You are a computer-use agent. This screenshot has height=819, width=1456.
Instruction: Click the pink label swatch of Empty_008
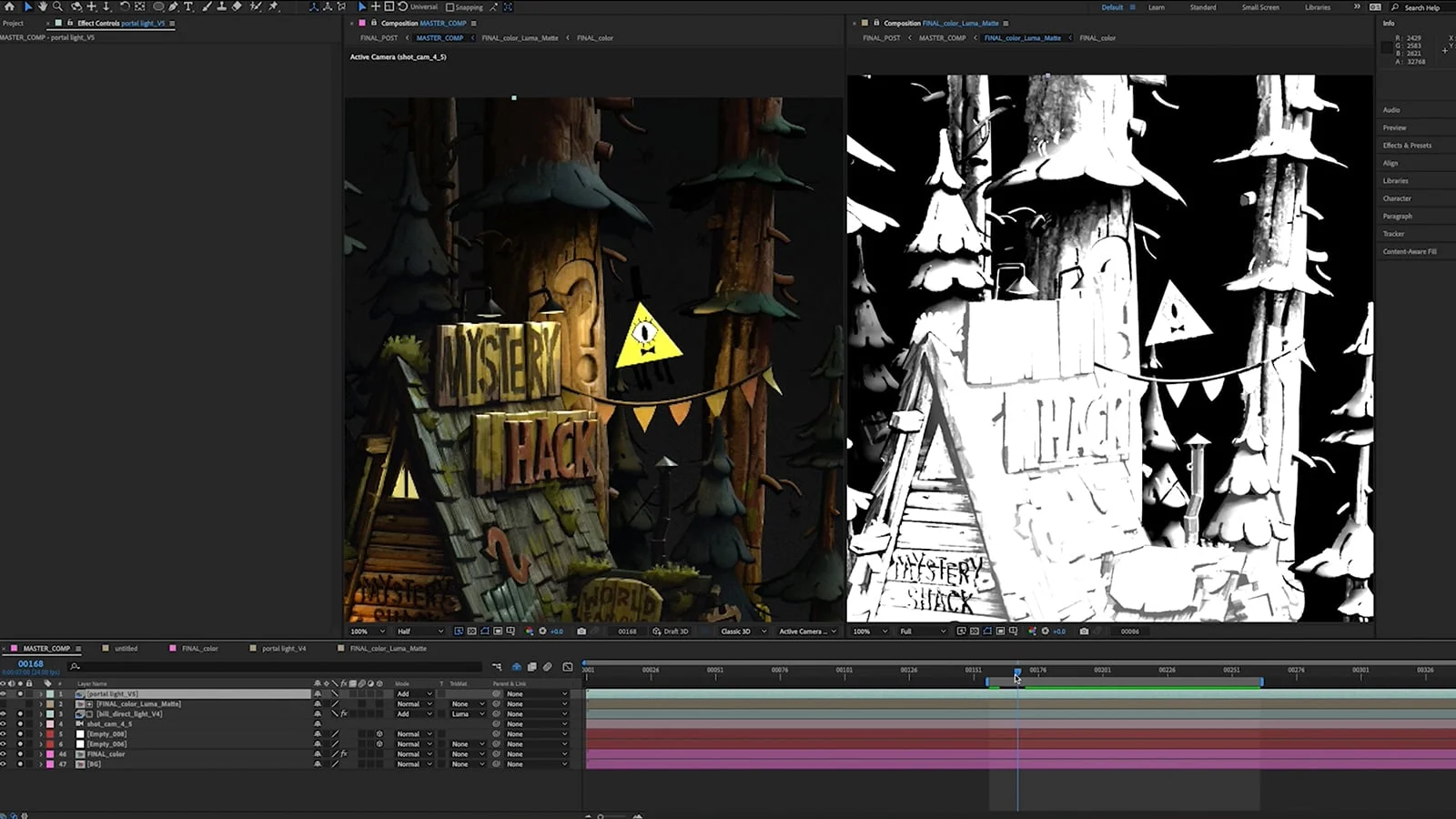(50, 733)
